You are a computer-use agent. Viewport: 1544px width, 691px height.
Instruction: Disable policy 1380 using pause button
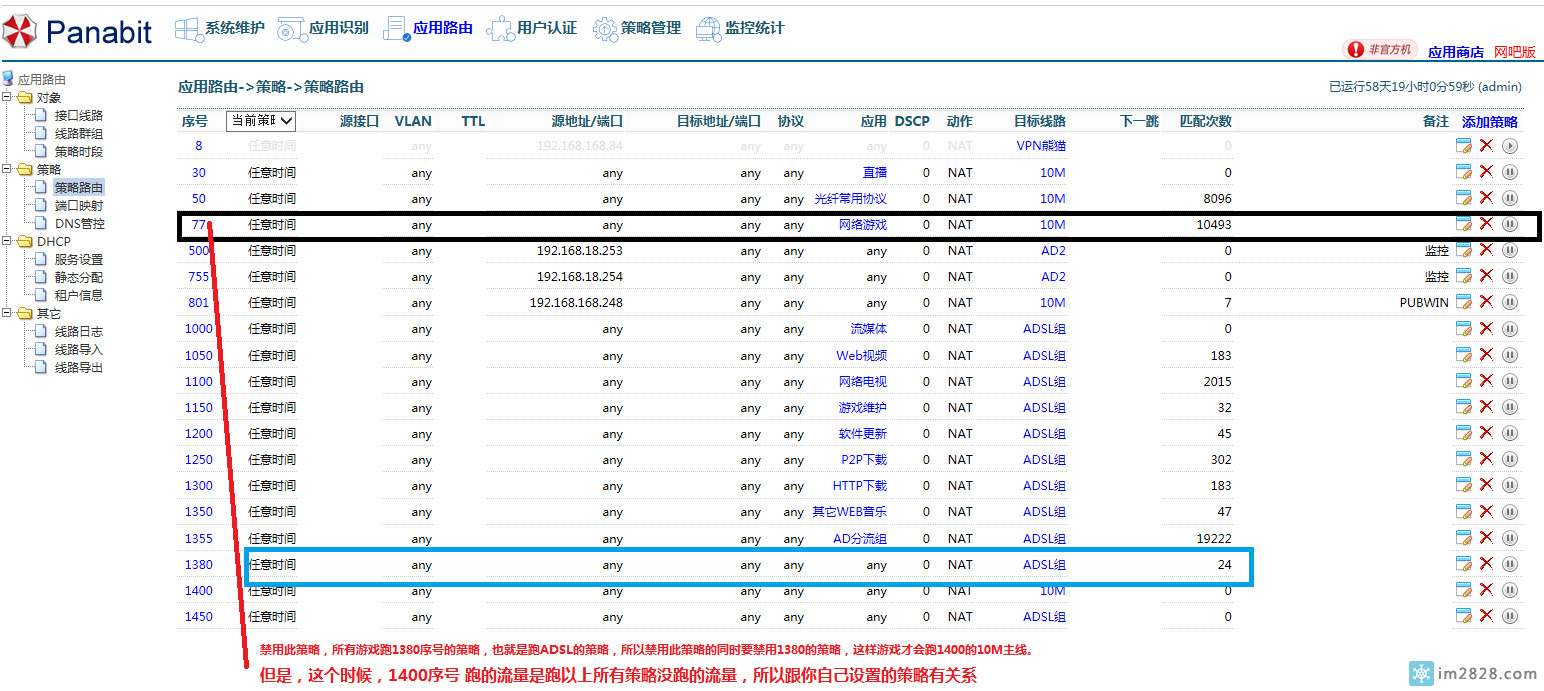click(x=1510, y=564)
